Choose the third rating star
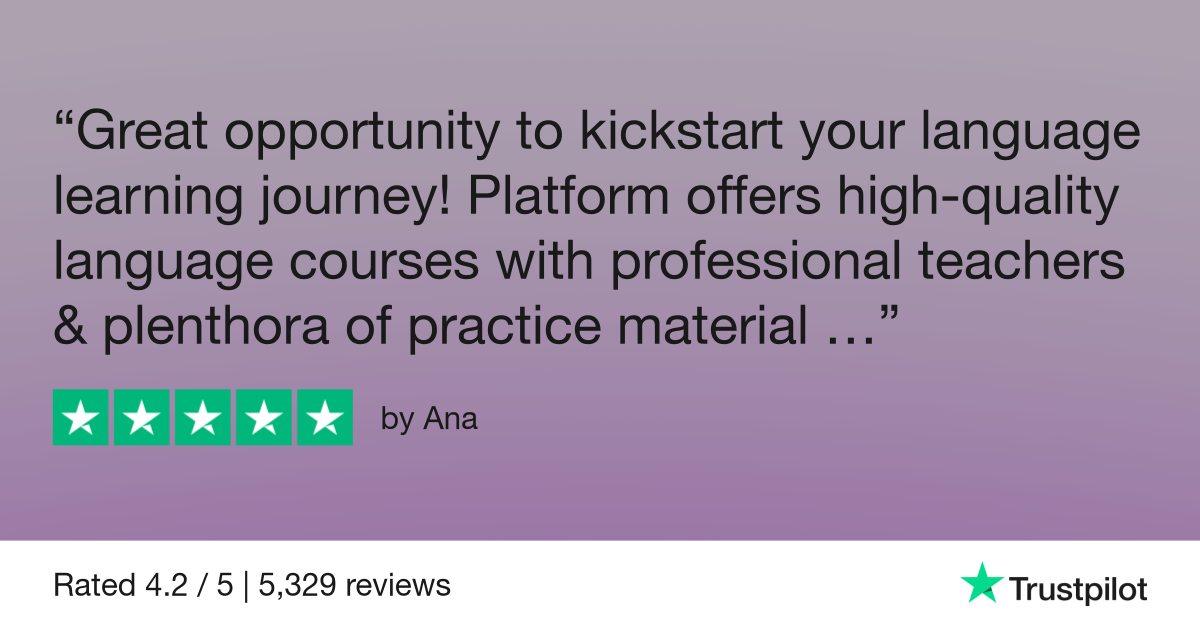 click(203, 417)
